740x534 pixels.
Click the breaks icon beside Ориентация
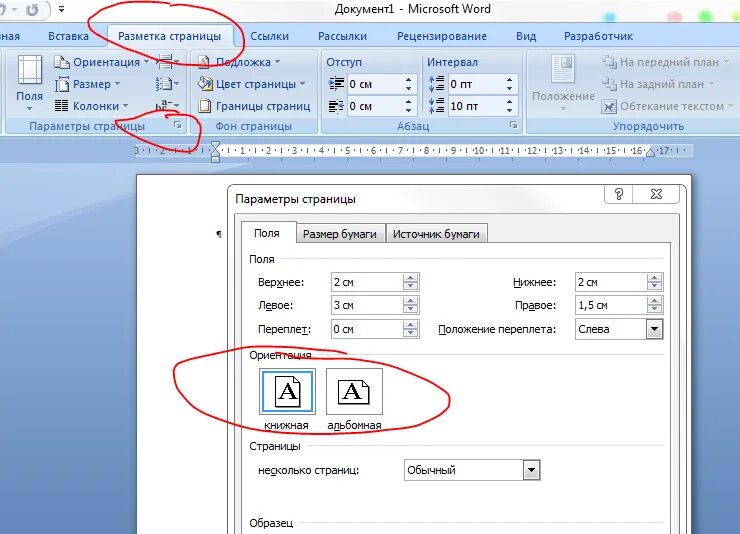coord(167,62)
